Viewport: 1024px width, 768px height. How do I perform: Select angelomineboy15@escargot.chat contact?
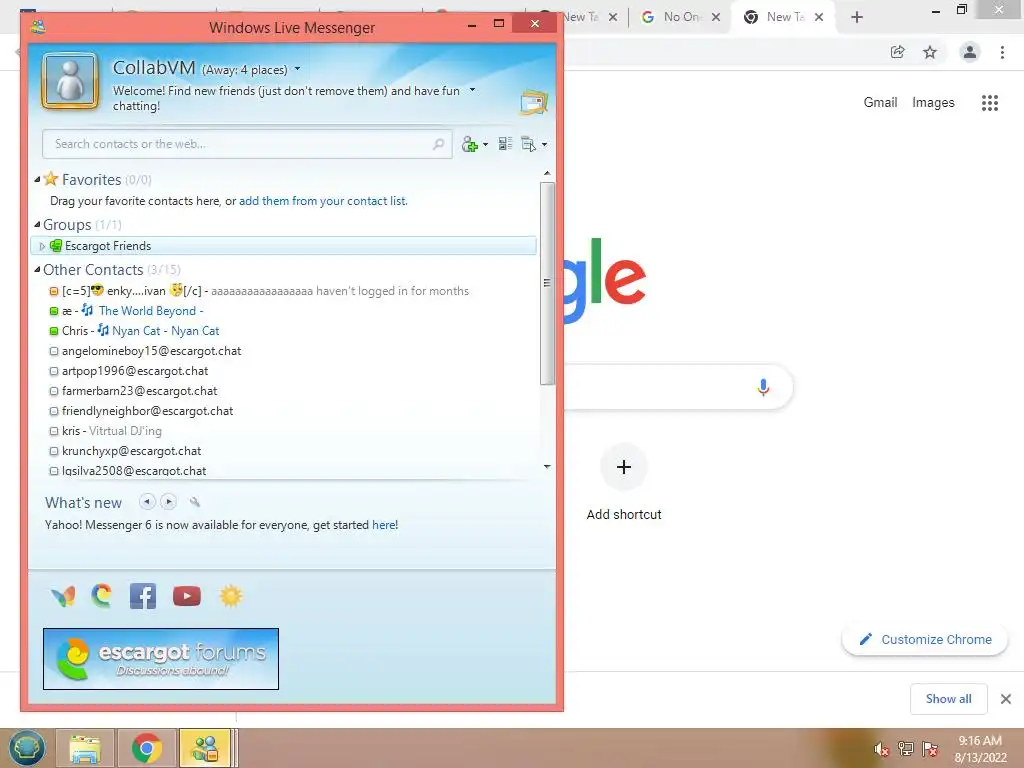pos(283,351)
